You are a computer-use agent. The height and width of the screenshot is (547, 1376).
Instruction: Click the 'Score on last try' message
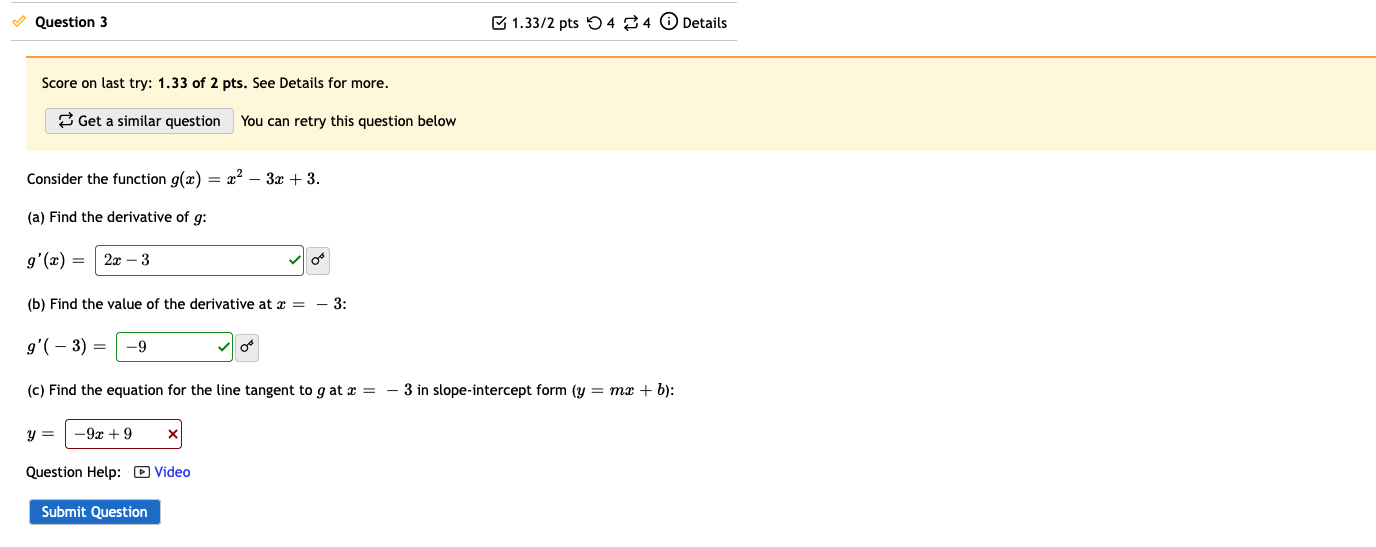tap(215, 83)
